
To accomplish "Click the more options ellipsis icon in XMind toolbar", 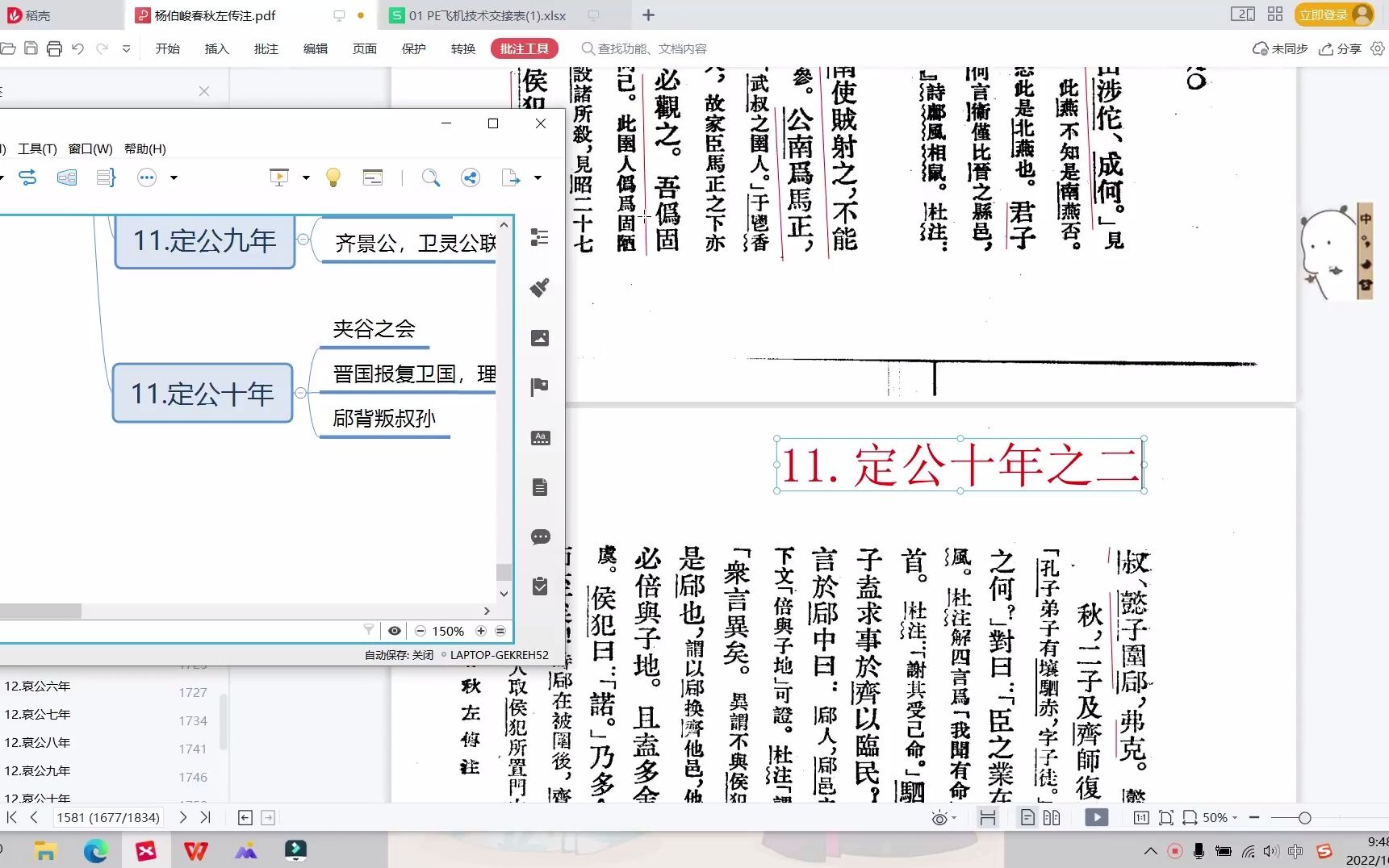I will coord(147,177).
